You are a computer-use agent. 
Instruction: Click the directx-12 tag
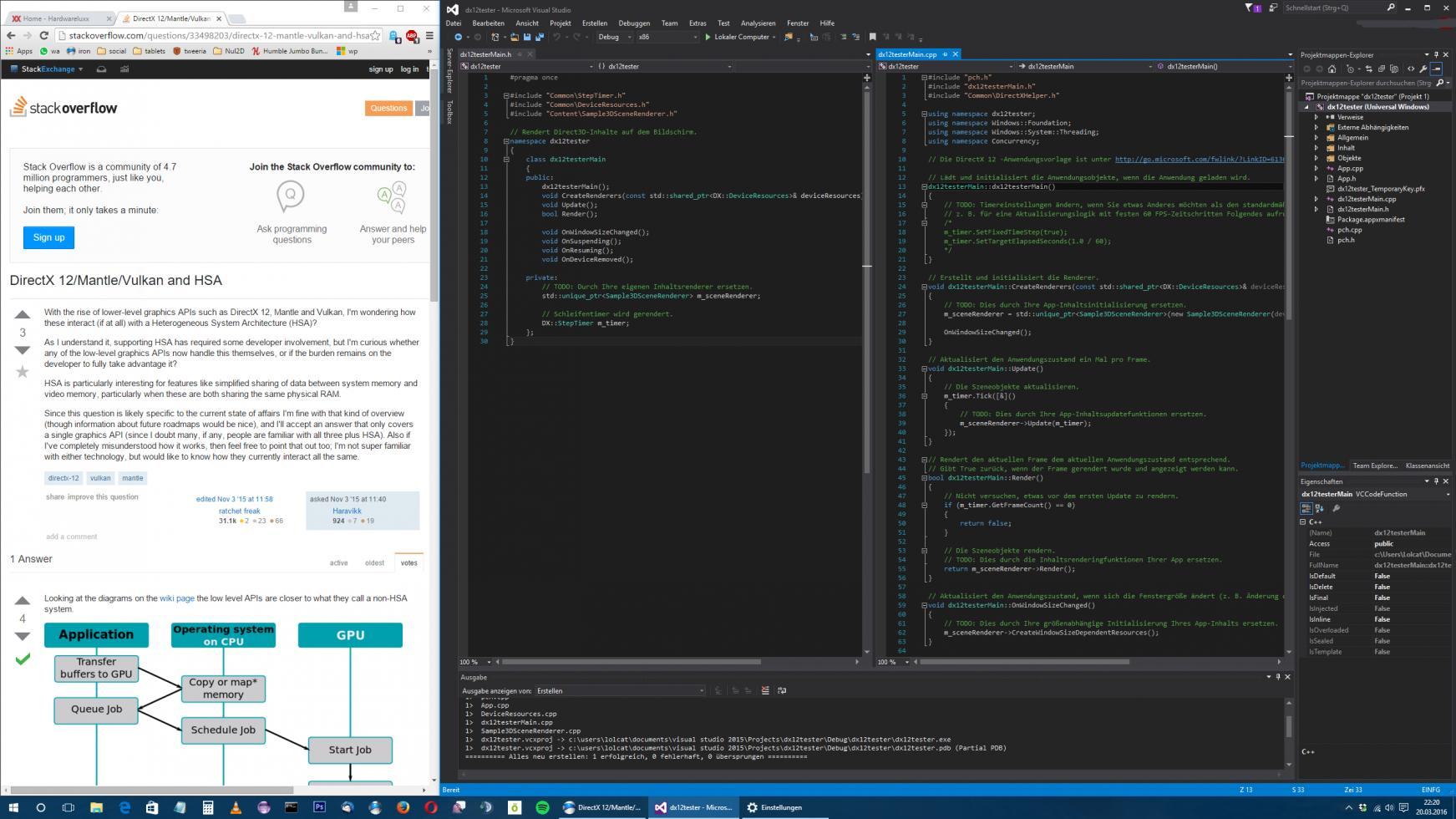(x=63, y=478)
